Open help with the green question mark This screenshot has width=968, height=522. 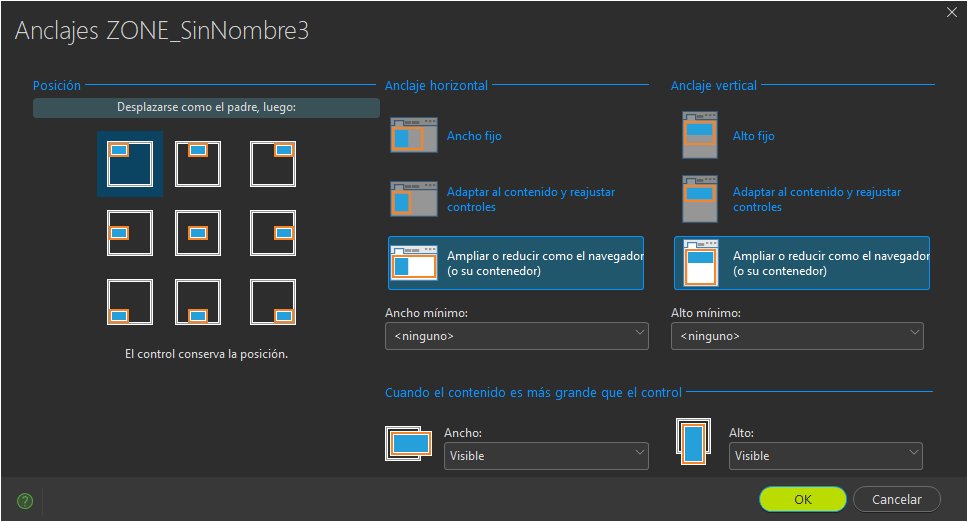click(x=25, y=500)
